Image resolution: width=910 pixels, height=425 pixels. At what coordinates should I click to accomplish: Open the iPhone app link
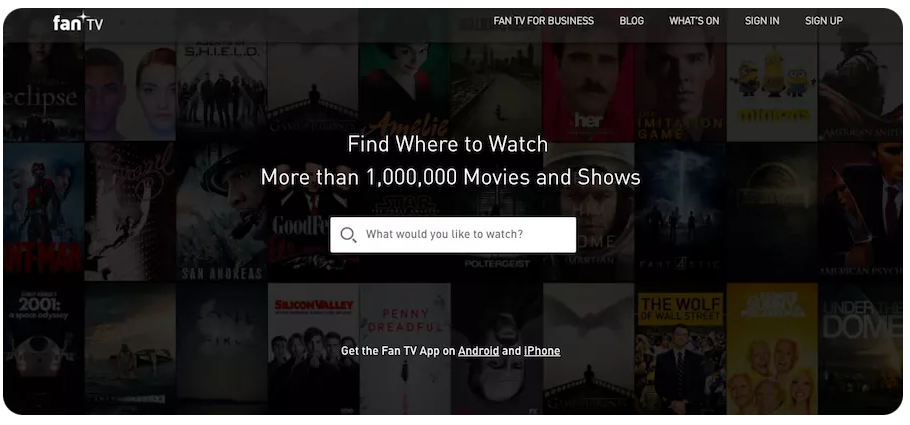pyautogui.click(x=542, y=351)
